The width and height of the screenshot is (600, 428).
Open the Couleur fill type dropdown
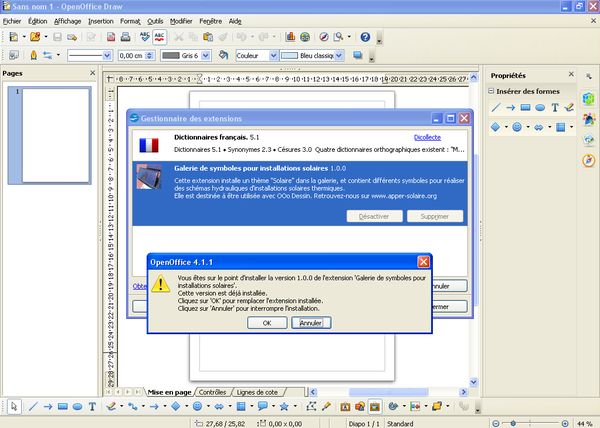(273, 56)
